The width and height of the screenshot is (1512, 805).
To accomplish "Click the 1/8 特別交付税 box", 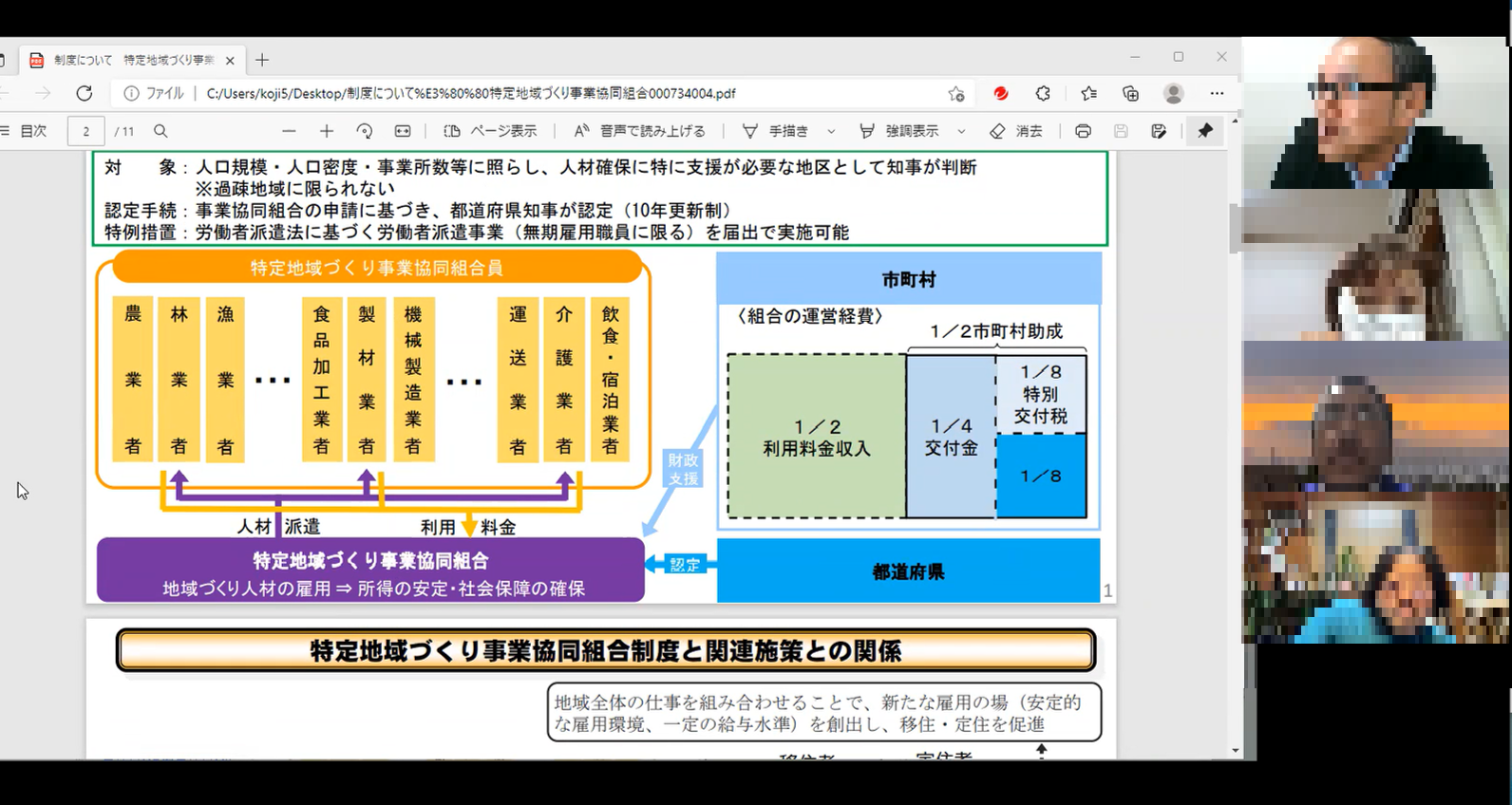I will pyautogui.click(x=1041, y=394).
